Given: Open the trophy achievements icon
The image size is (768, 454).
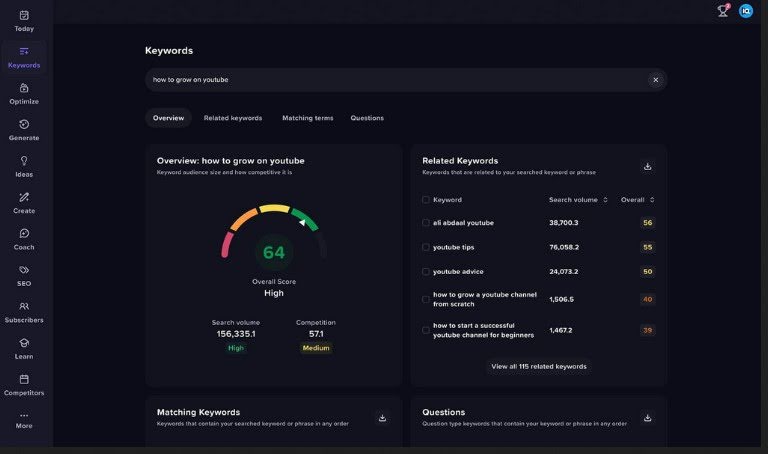Looking at the screenshot, I should click(x=723, y=11).
